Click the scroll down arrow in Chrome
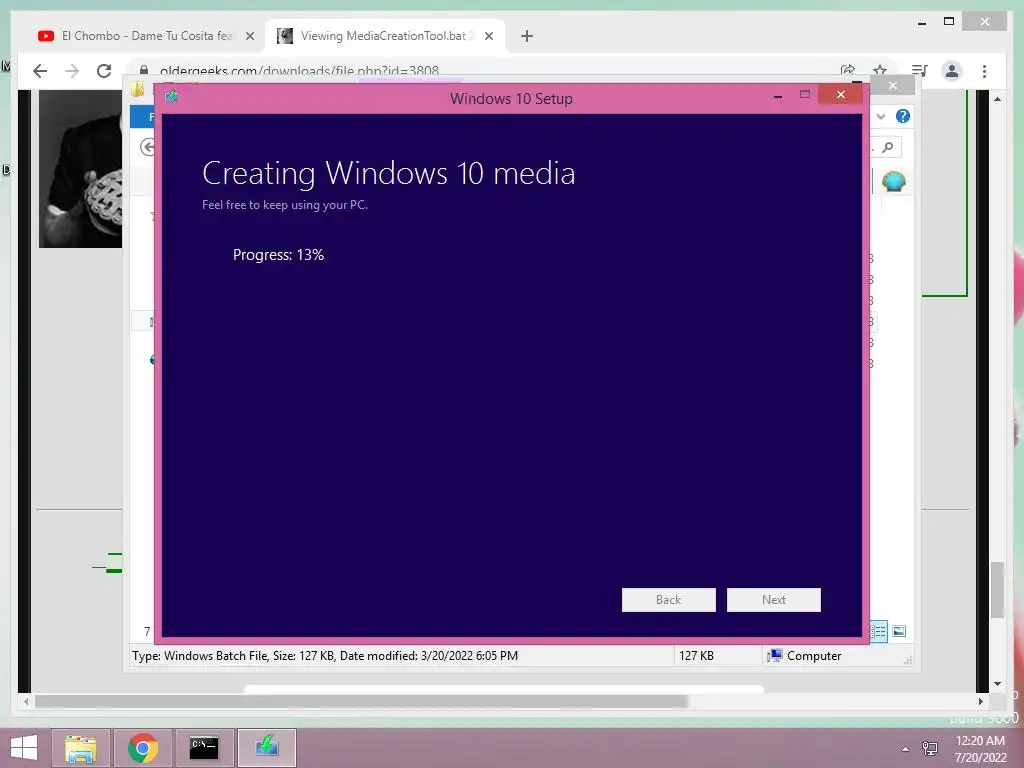Screen dimensions: 1024x768 point(997,684)
